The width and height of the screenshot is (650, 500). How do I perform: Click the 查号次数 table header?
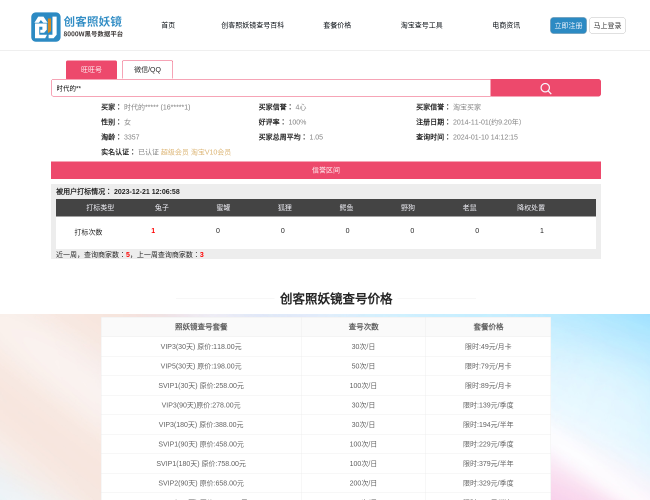point(363,327)
